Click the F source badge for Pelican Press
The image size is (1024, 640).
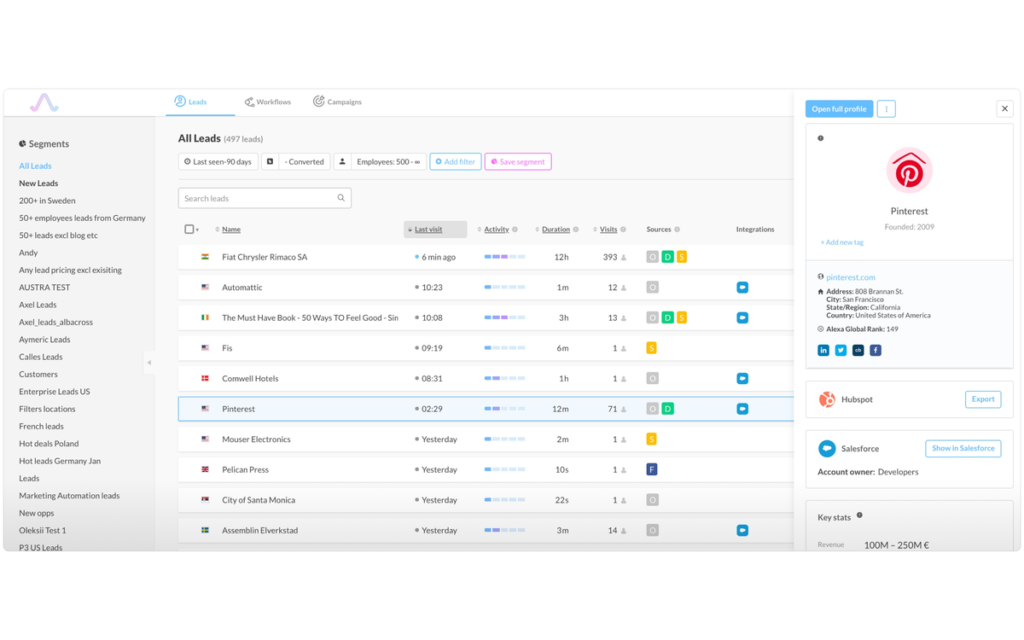652,470
